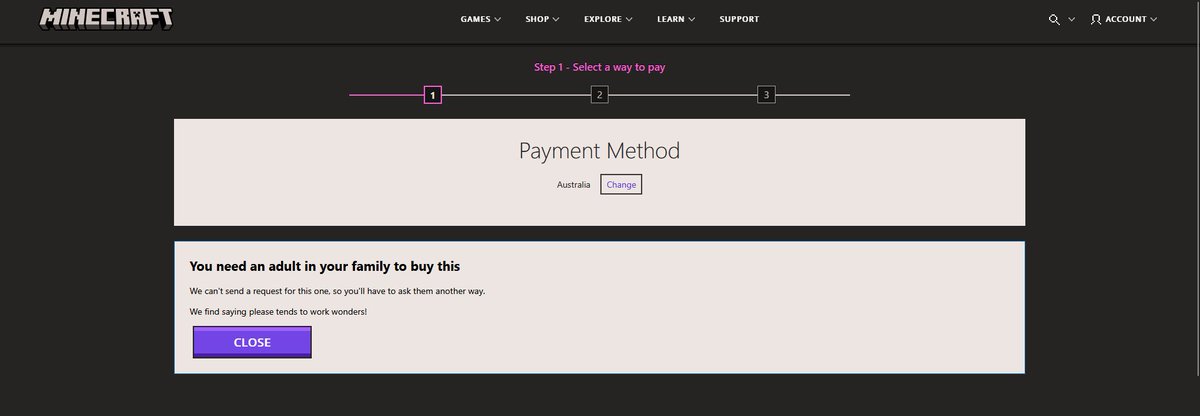Select step 2 in the progress indicator
The width and height of the screenshot is (1200, 416).
[x=599, y=95]
